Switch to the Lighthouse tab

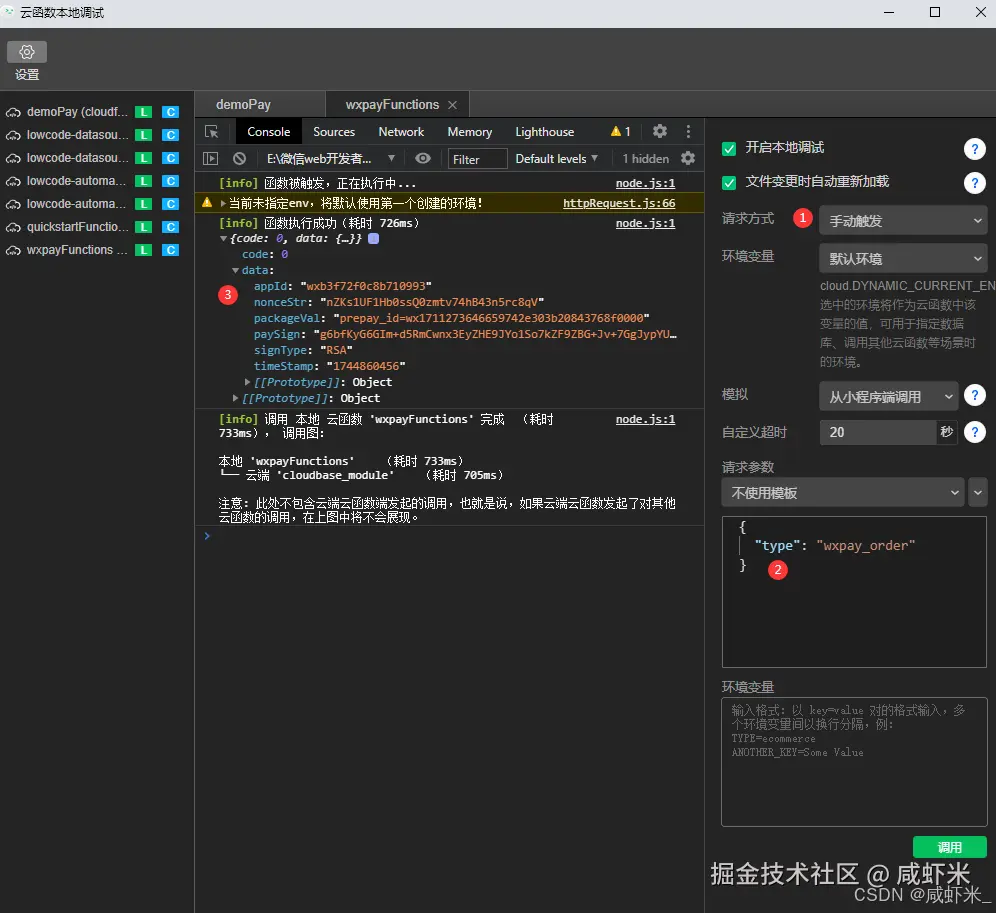click(544, 132)
